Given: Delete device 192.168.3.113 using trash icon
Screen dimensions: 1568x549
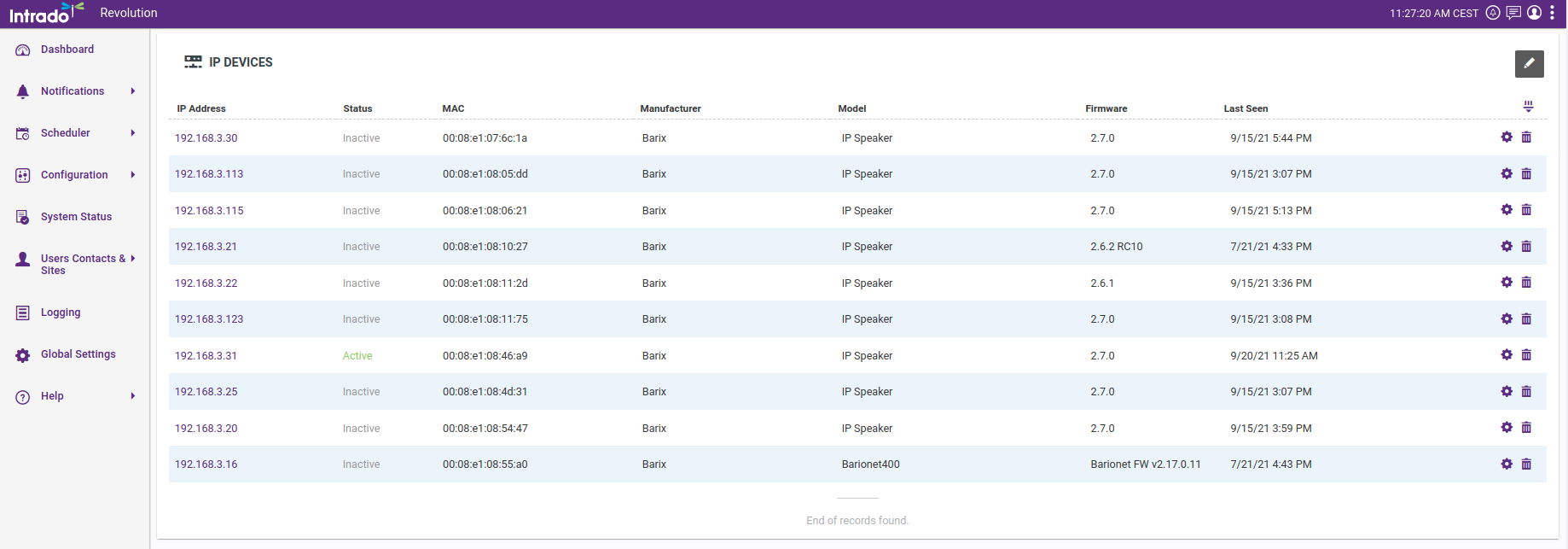Looking at the screenshot, I should (x=1526, y=174).
